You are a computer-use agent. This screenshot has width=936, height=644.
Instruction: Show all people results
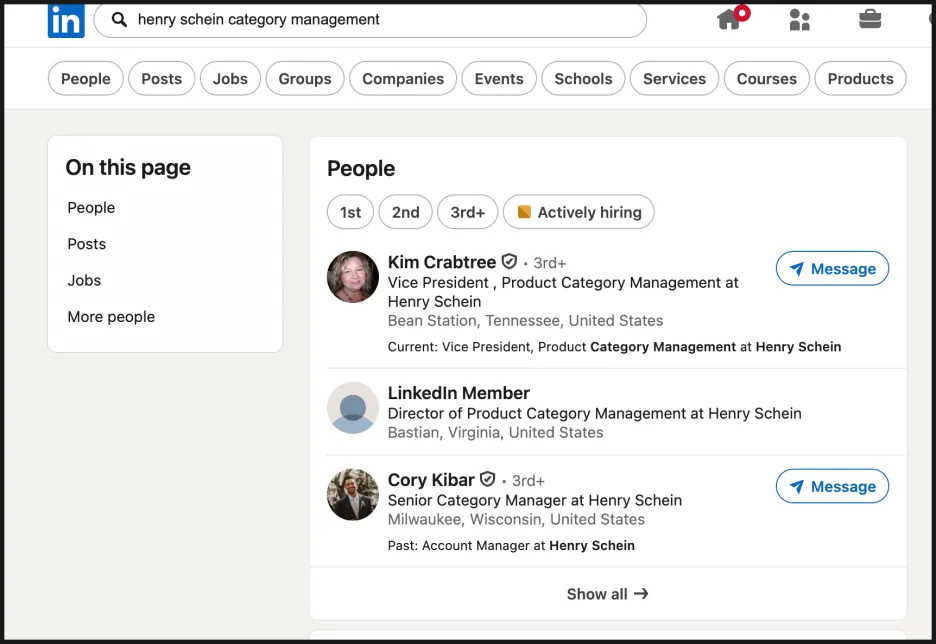tap(608, 594)
